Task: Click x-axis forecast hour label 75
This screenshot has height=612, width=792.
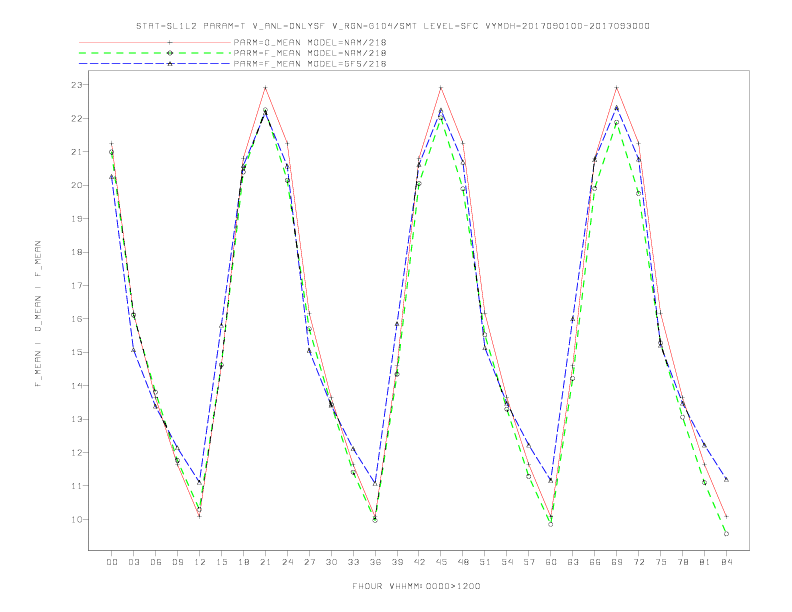Action: [x=661, y=562]
